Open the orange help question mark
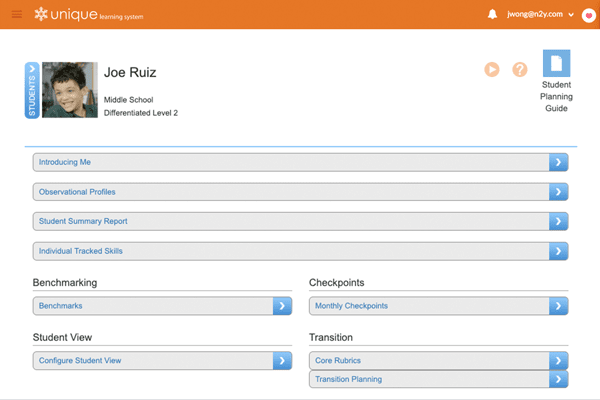600x400 pixels. tap(520, 70)
